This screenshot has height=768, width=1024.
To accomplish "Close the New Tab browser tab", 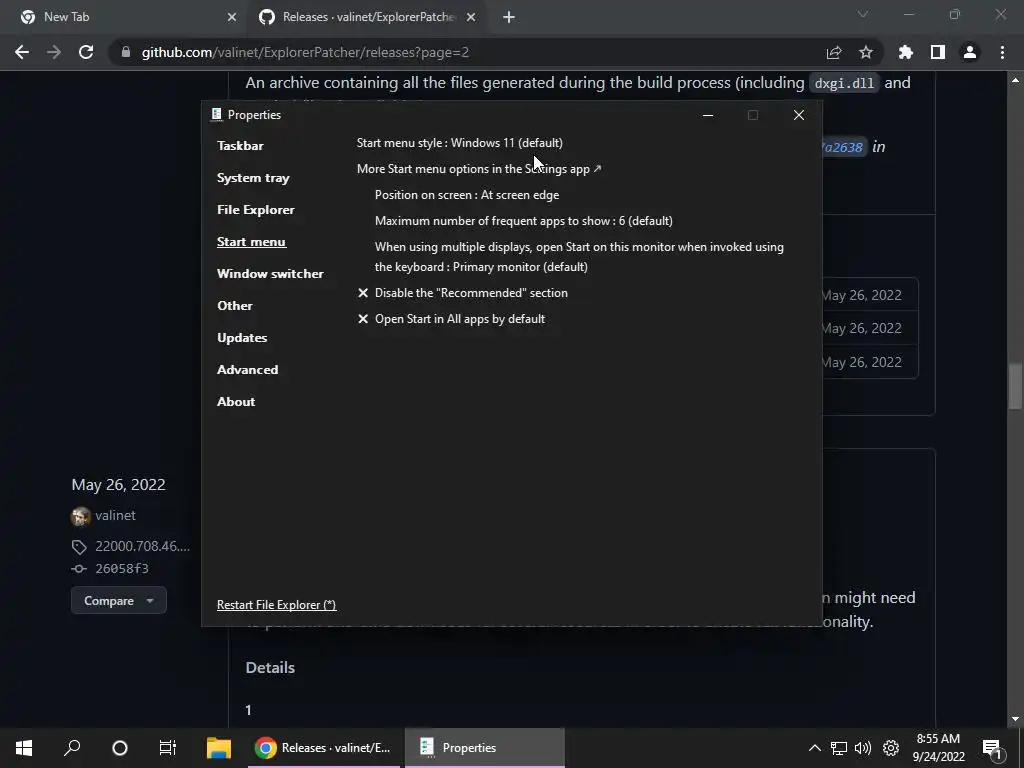I will 232,17.
